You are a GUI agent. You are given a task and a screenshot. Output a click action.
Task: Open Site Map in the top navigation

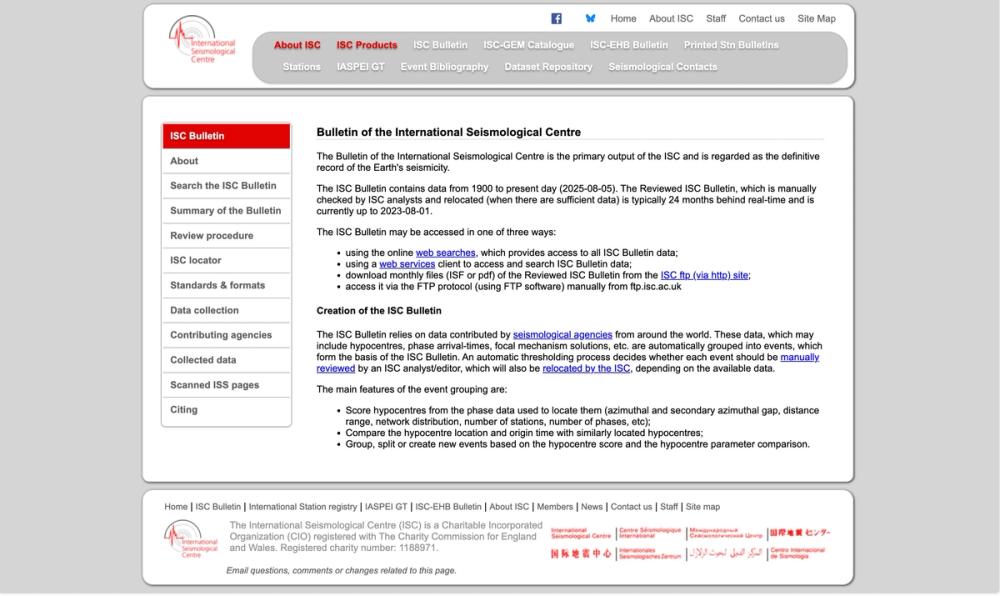(816, 18)
